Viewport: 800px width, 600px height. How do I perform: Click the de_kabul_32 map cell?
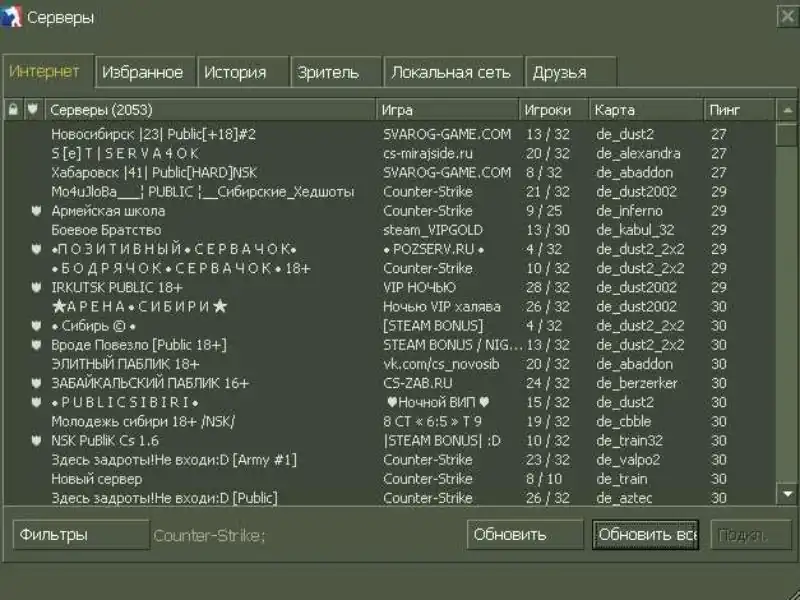click(635, 230)
